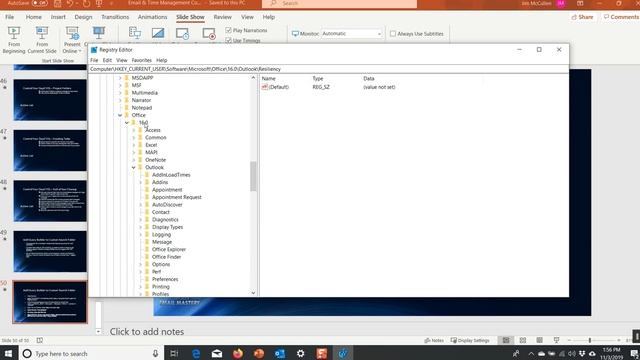640x360 pixels.
Task: Toggle the Use Timings checkbox
Action: [229, 40]
